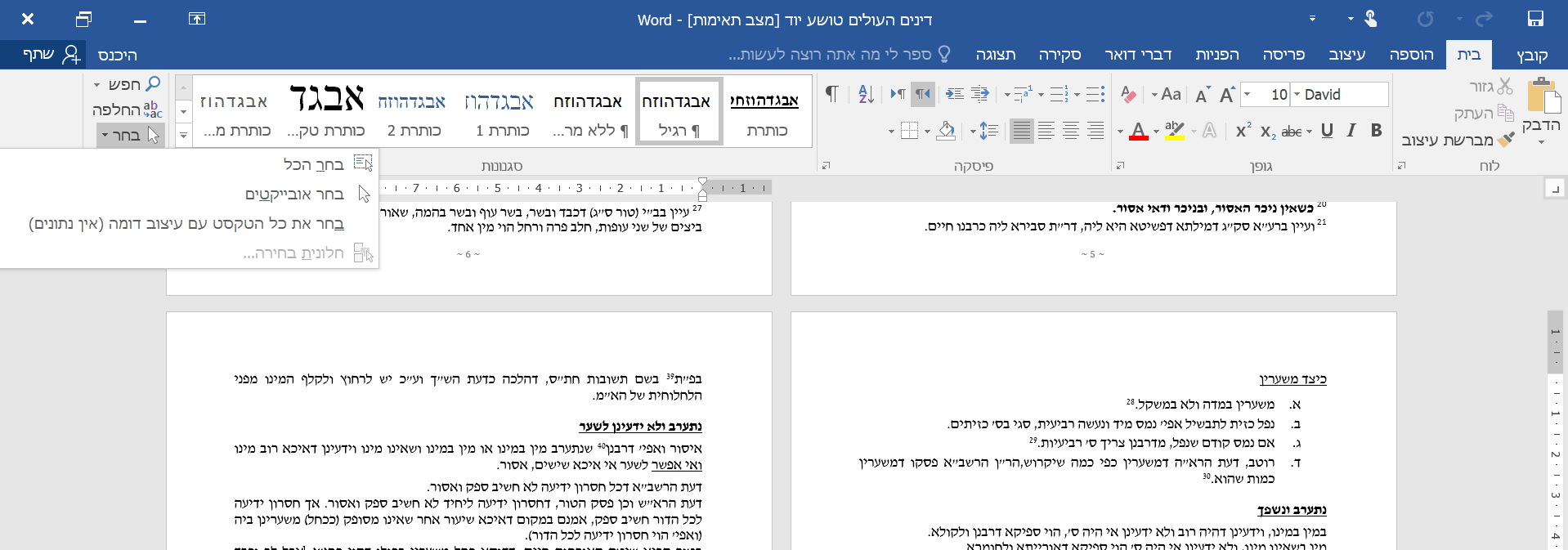Apply red font color (A)
The height and width of the screenshot is (550, 1568).
point(1138,132)
